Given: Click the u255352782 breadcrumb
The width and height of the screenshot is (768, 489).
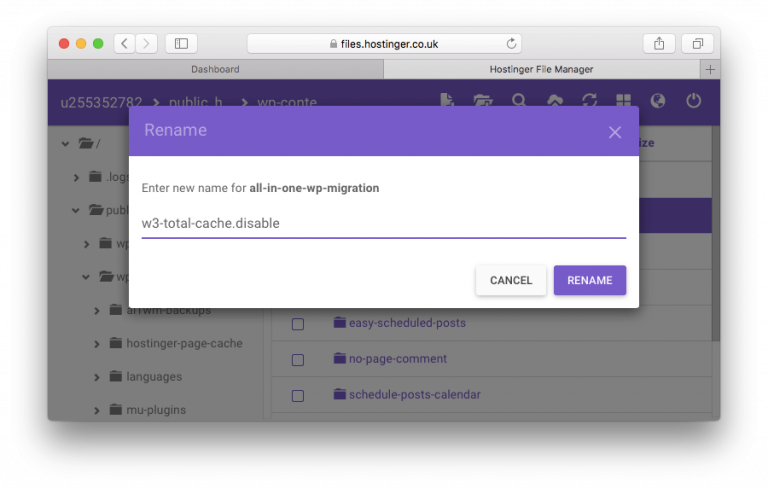Looking at the screenshot, I should (101, 102).
